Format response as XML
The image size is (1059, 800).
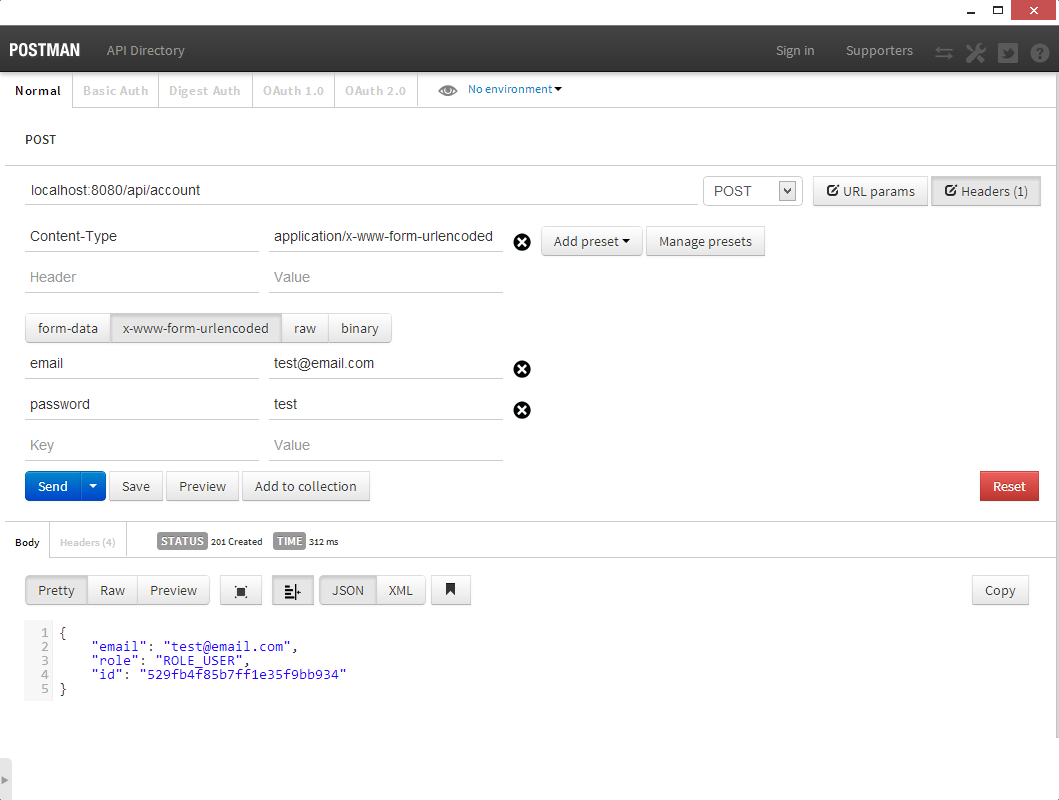tap(401, 591)
